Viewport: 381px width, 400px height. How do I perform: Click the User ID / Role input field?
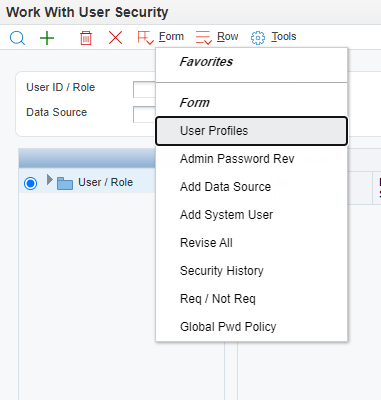tap(144, 89)
